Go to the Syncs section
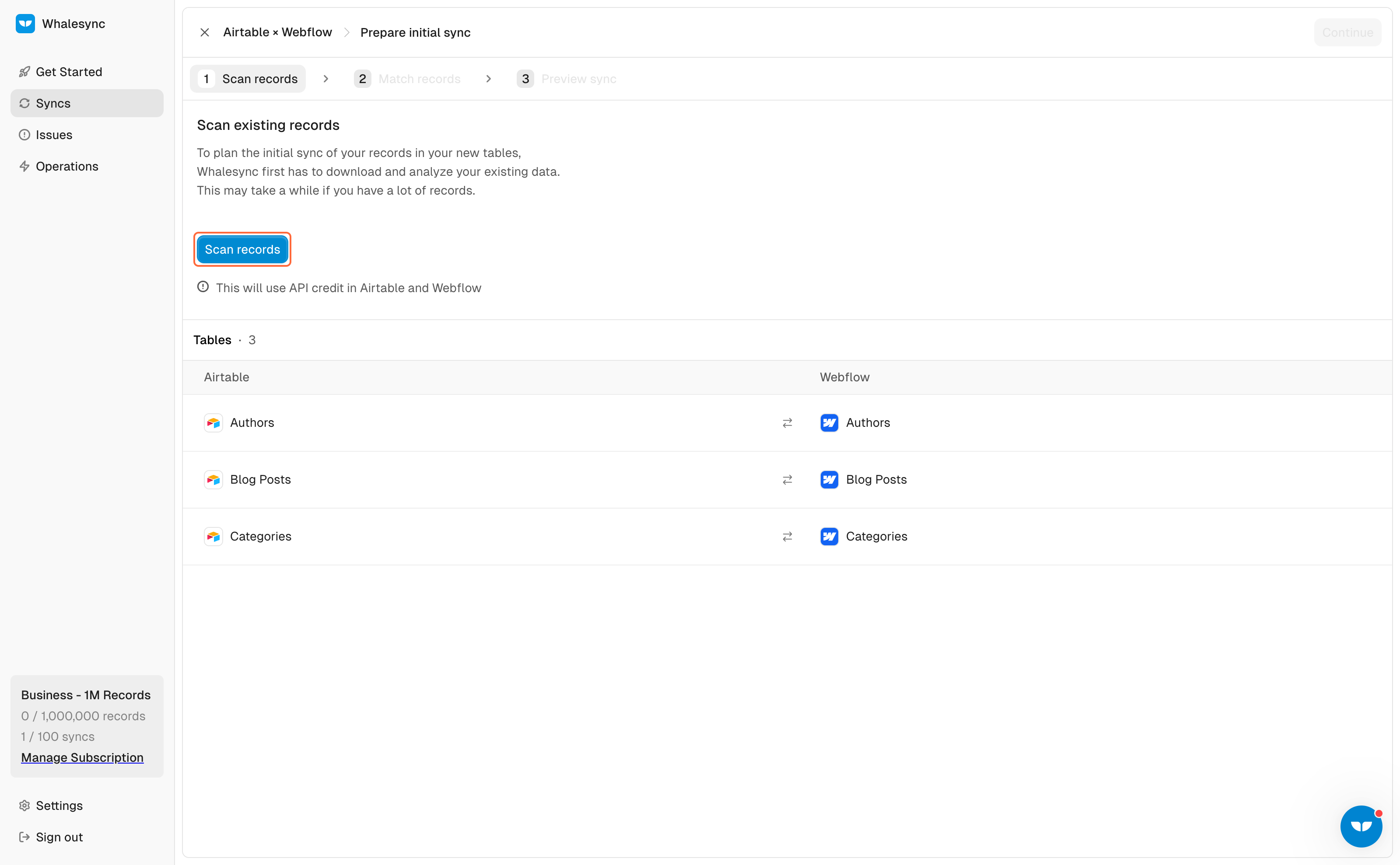 (x=87, y=103)
